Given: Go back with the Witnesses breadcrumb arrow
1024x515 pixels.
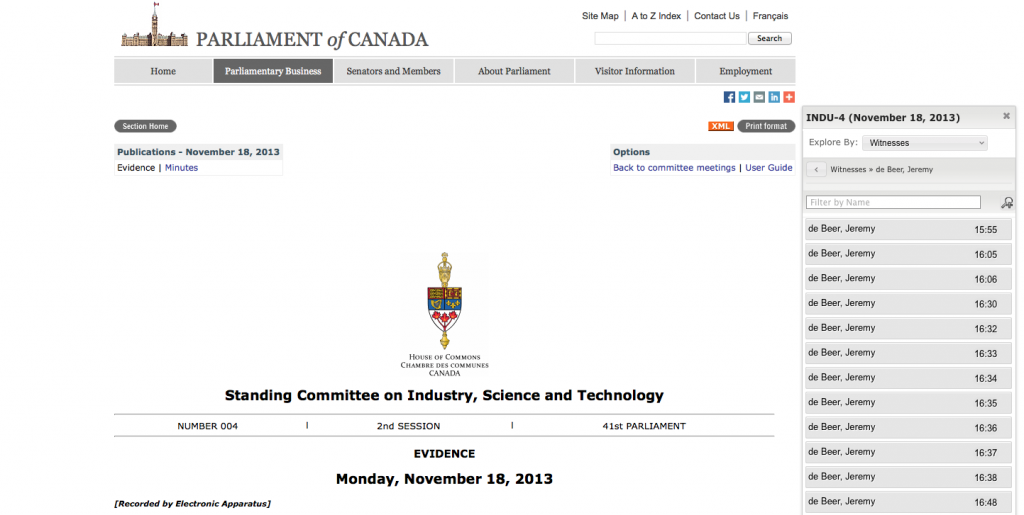Looking at the screenshot, I should 816,169.
